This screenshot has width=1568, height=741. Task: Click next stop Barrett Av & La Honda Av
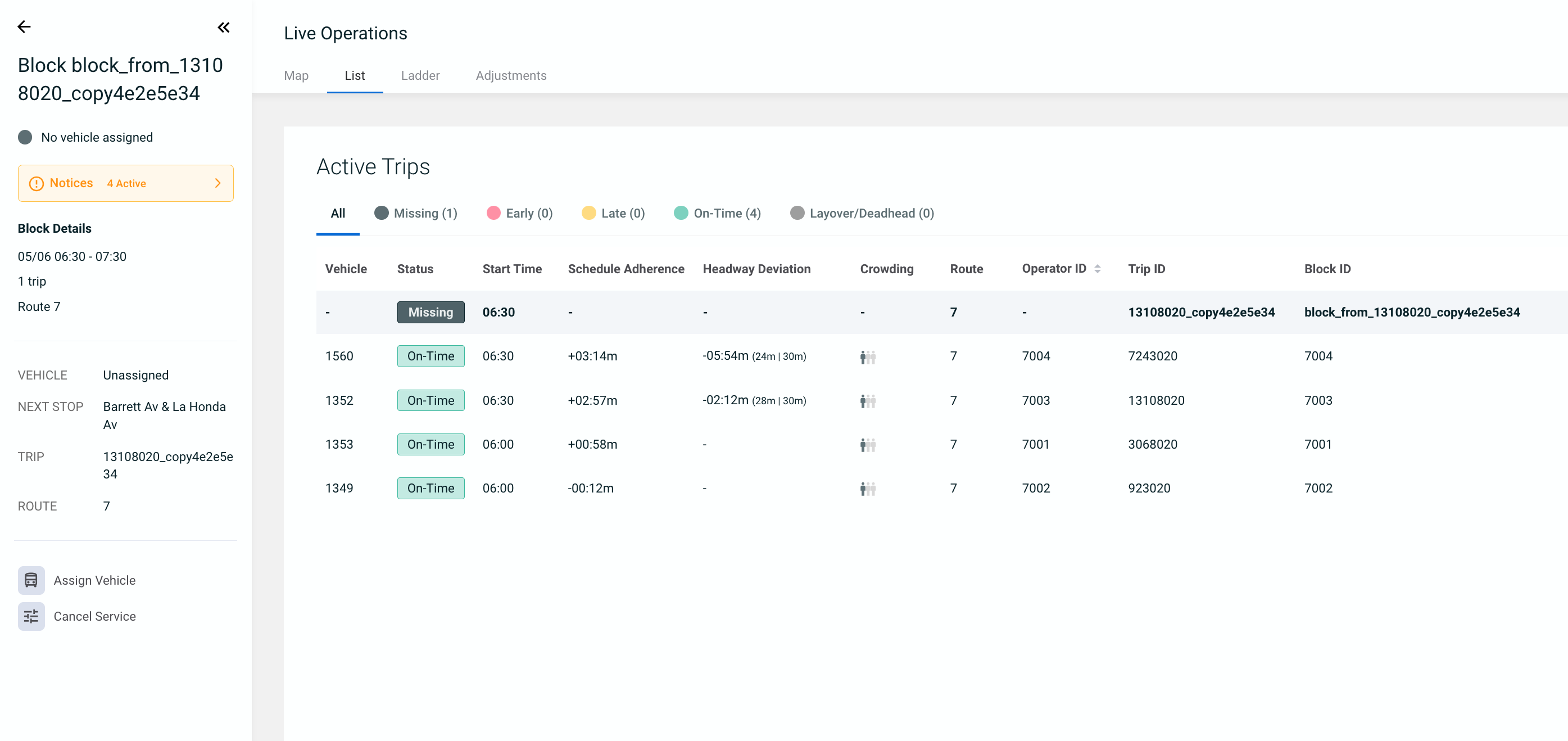pos(164,415)
